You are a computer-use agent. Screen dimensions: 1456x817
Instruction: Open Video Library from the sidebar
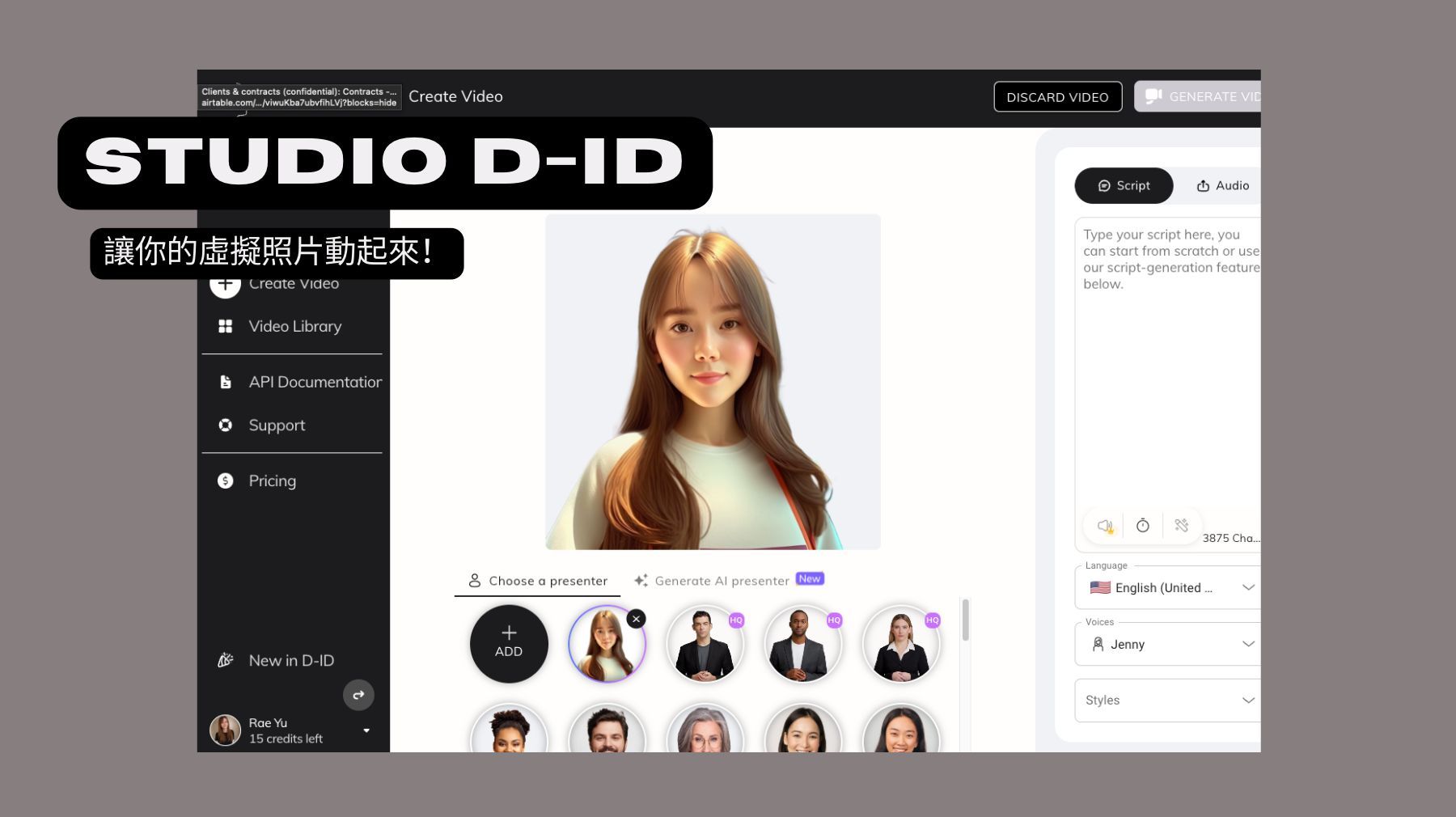pos(294,326)
